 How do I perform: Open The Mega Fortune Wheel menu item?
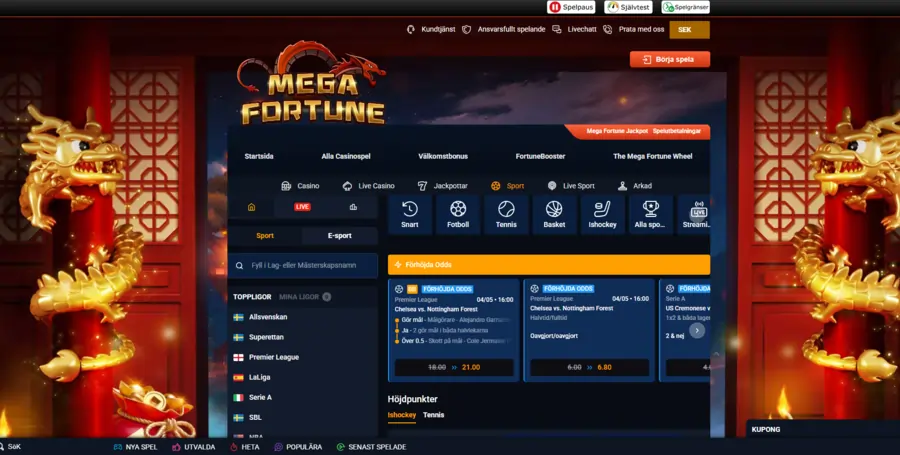[x=653, y=156]
